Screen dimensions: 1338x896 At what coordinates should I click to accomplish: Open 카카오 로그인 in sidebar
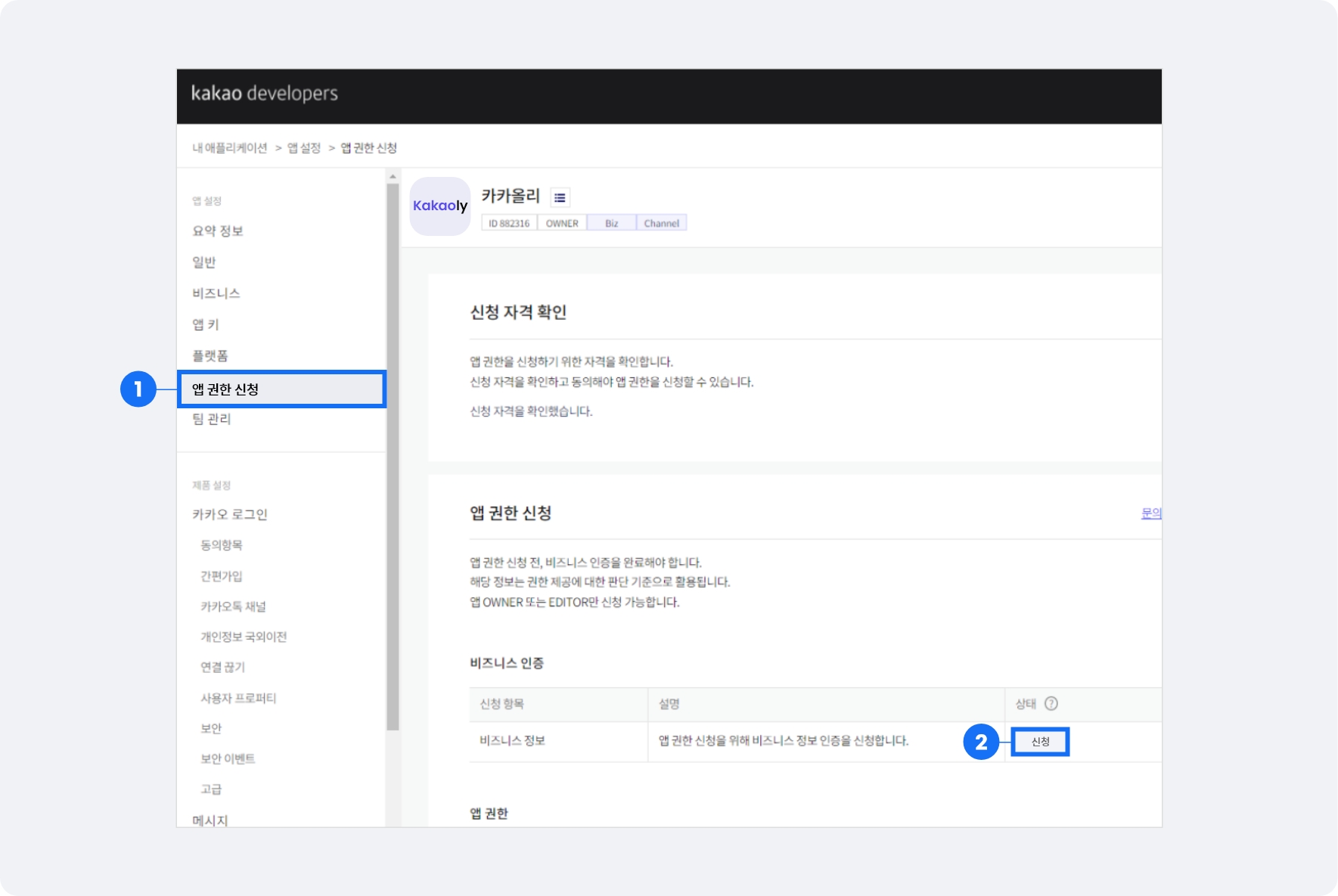(x=230, y=514)
